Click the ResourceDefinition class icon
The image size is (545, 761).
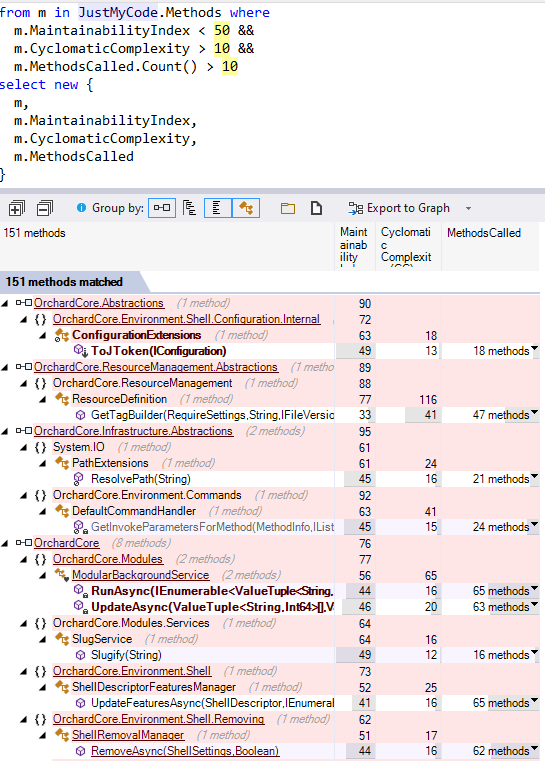tap(62, 399)
